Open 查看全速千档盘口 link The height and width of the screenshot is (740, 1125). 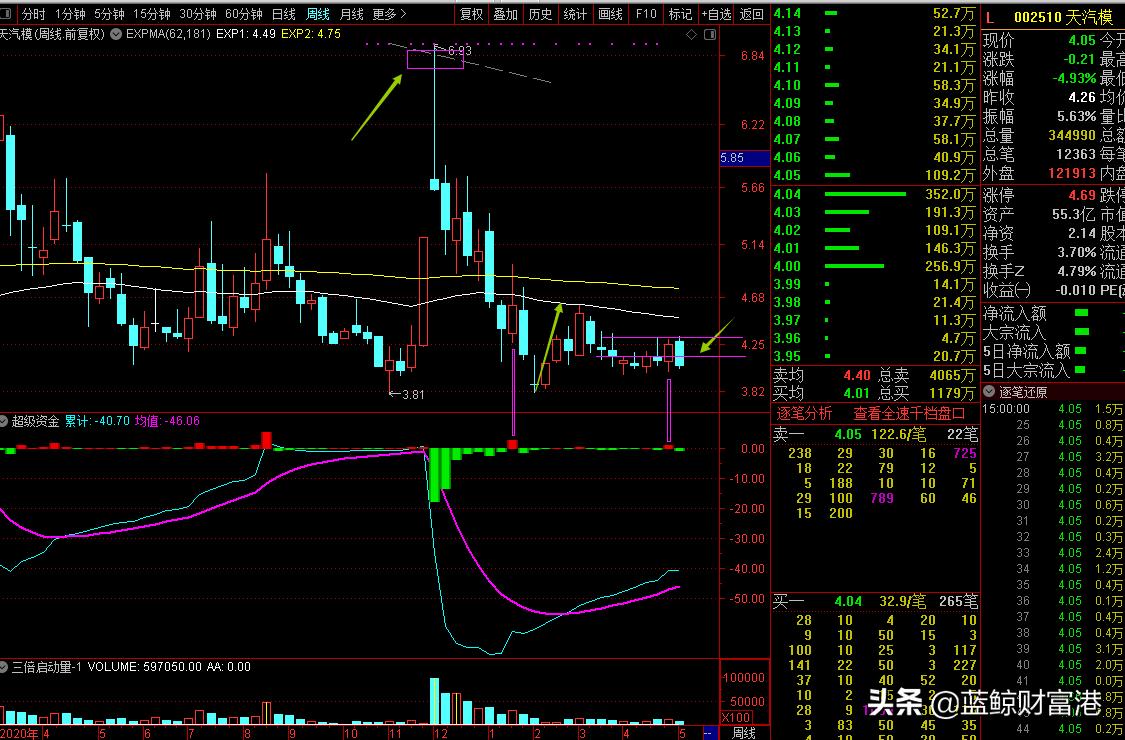pos(908,413)
